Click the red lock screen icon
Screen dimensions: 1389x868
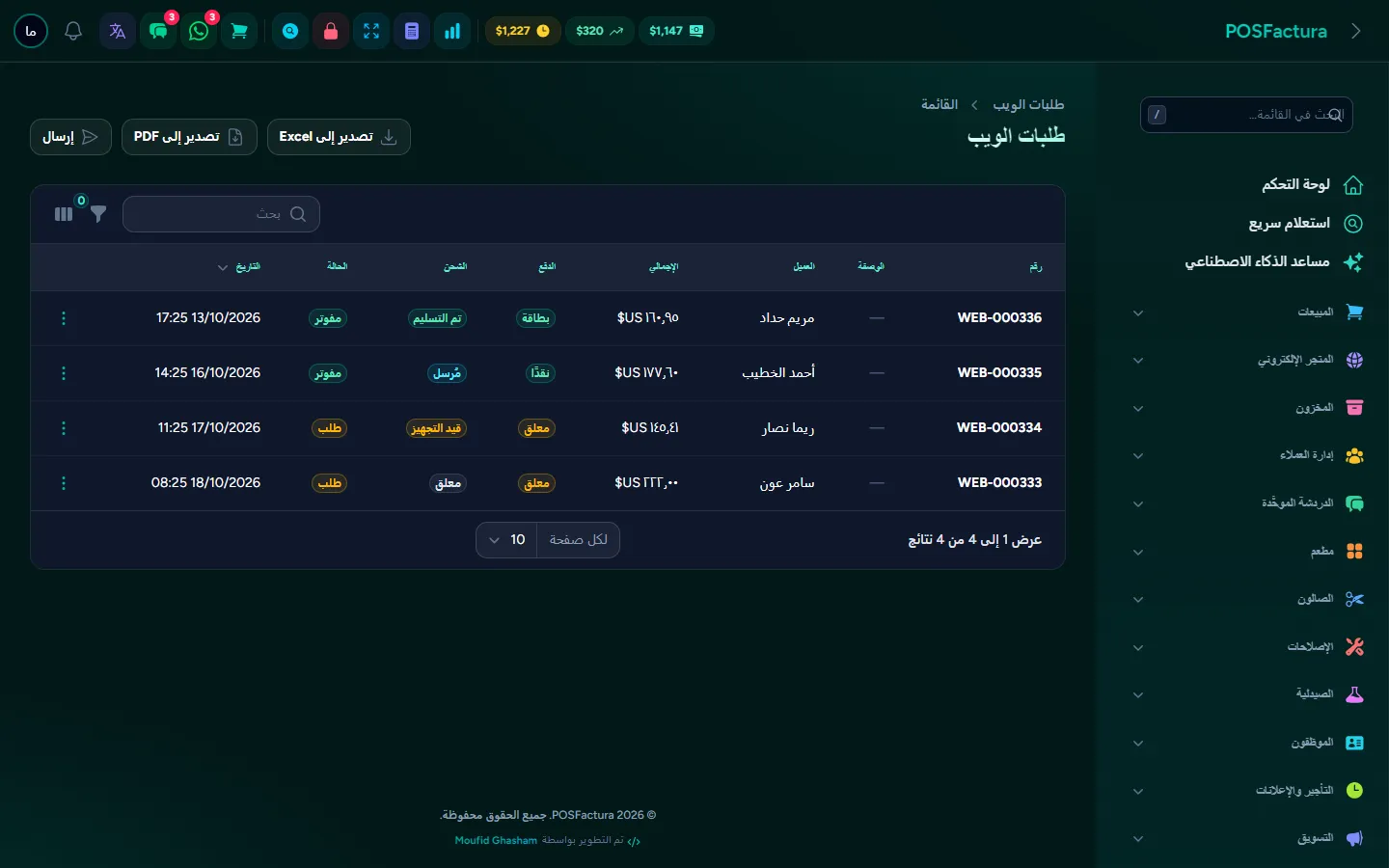(331, 31)
